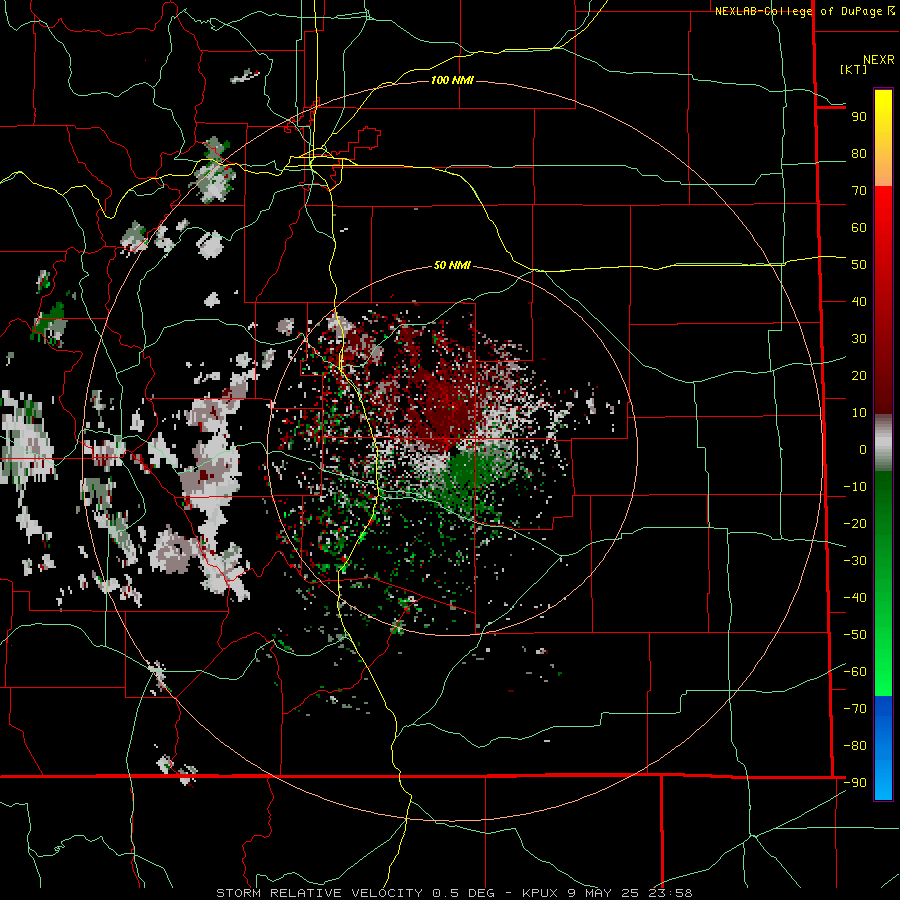Viewport: 900px width, 900px height.
Task: Click the blue segment of the color bar
Action: point(883,746)
